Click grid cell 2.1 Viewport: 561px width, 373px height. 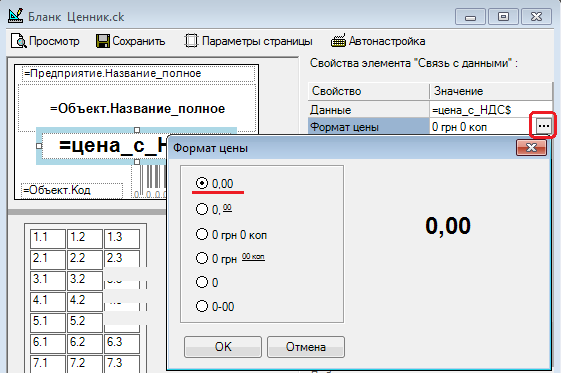click(x=48, y=260)
